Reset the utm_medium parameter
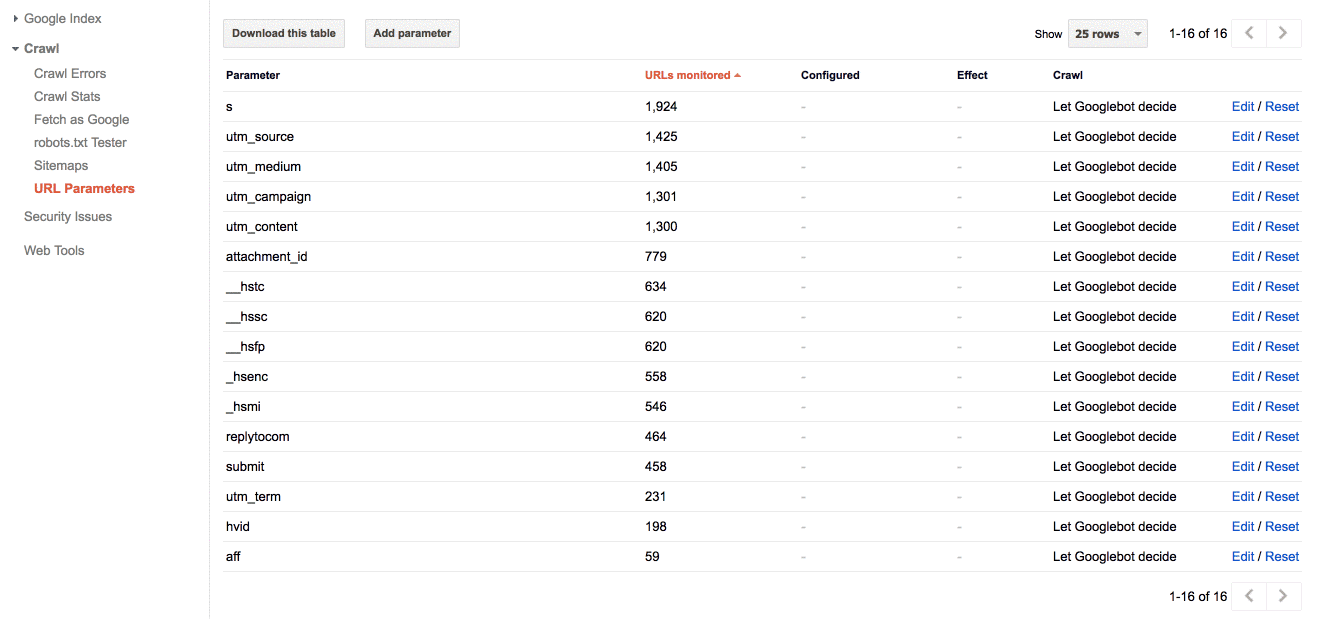This screenshot has width=1340, height=619. point(1282,166)
